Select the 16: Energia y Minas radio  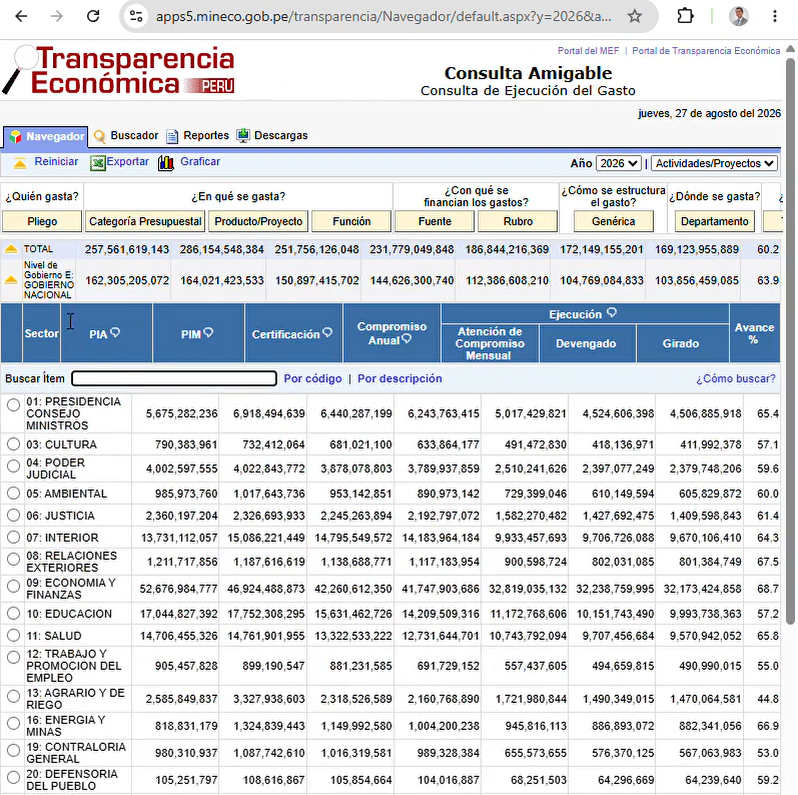tap(14, 723)
